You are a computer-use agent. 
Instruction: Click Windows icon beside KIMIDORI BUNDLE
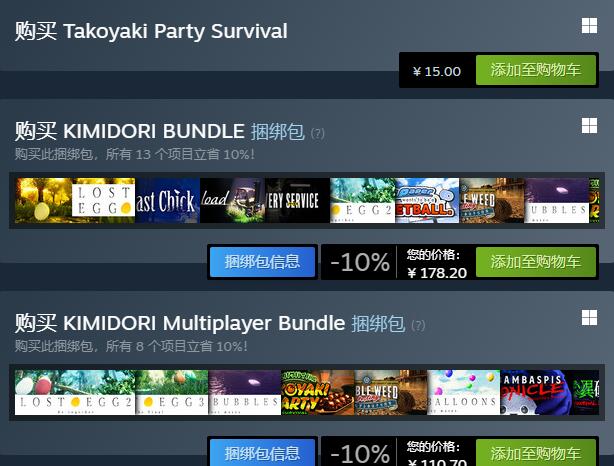tap(589, 126)
